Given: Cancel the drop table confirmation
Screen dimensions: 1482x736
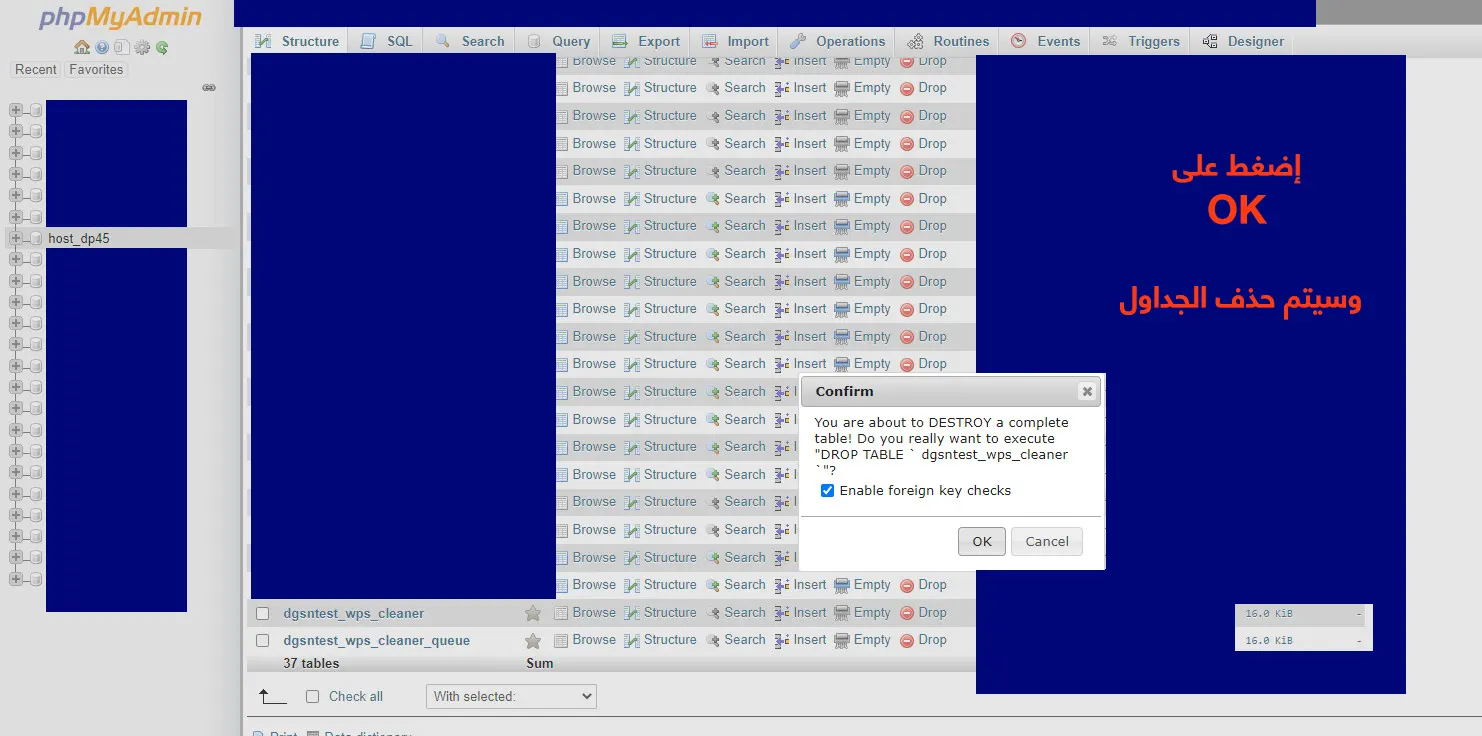Looking at the screenshot, I should point(1047,542).
